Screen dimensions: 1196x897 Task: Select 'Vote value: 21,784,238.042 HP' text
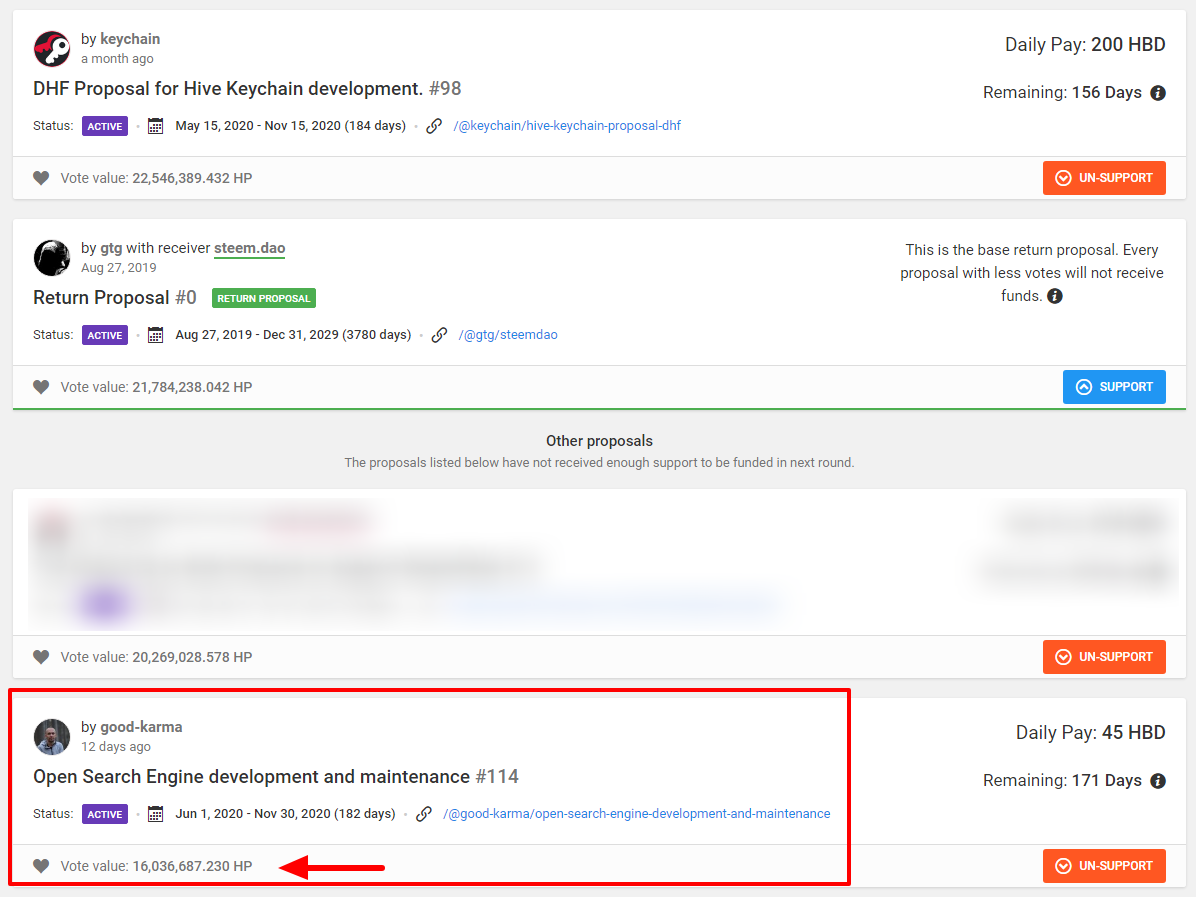[156, 387]
